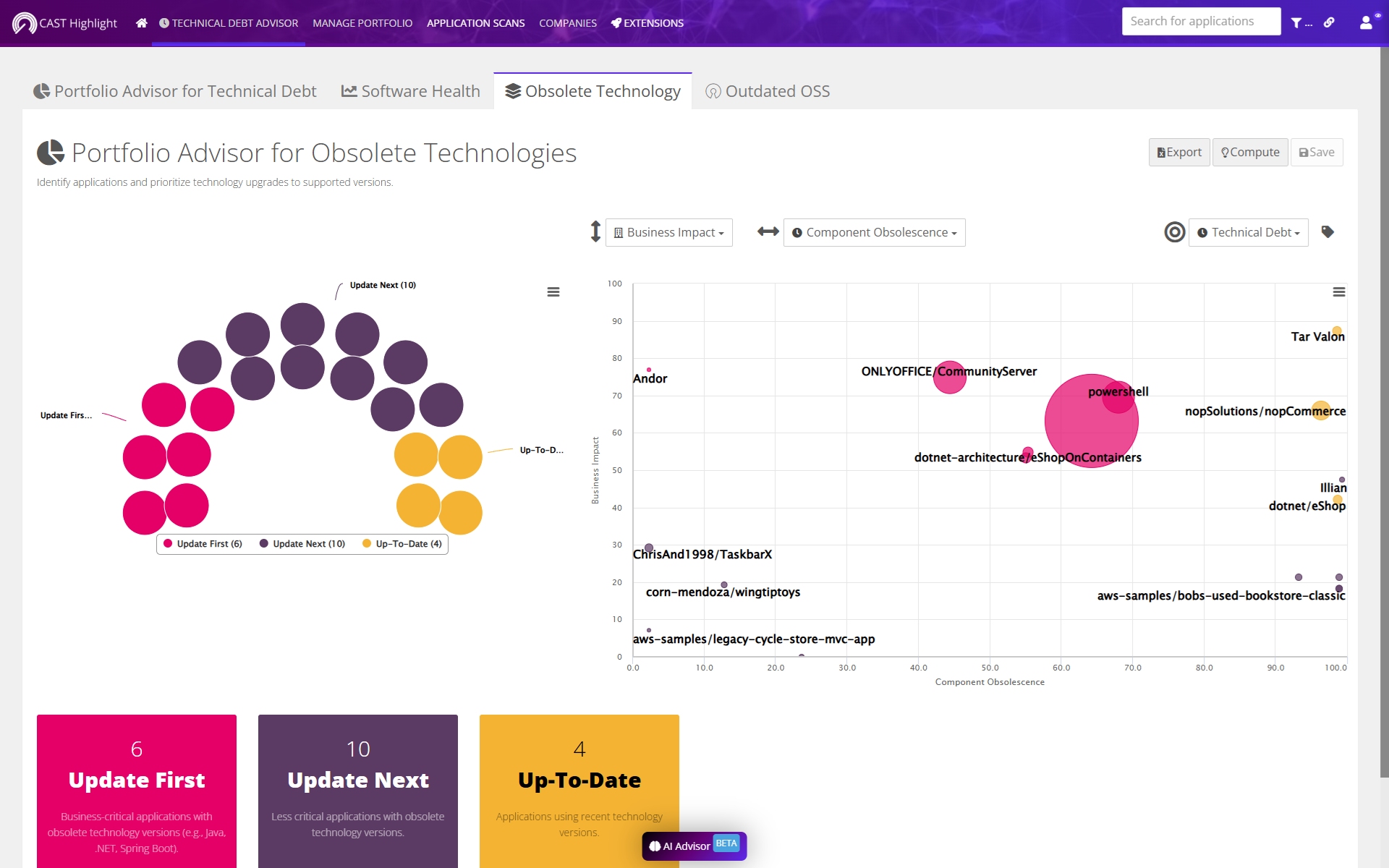Click the aws-samples/bobs-used-bookstore-classic label
1389x868 pixels.
coord(1221,596)
